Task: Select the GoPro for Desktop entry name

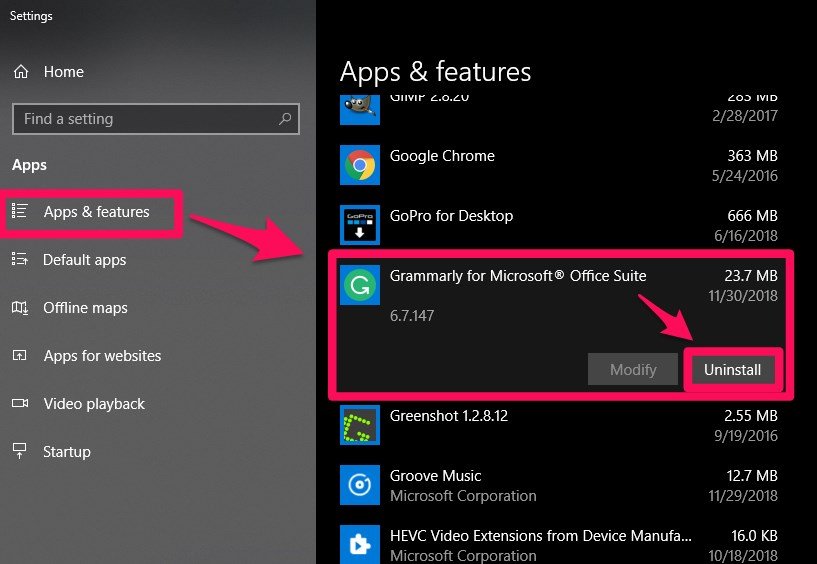Action: [451, 216]
